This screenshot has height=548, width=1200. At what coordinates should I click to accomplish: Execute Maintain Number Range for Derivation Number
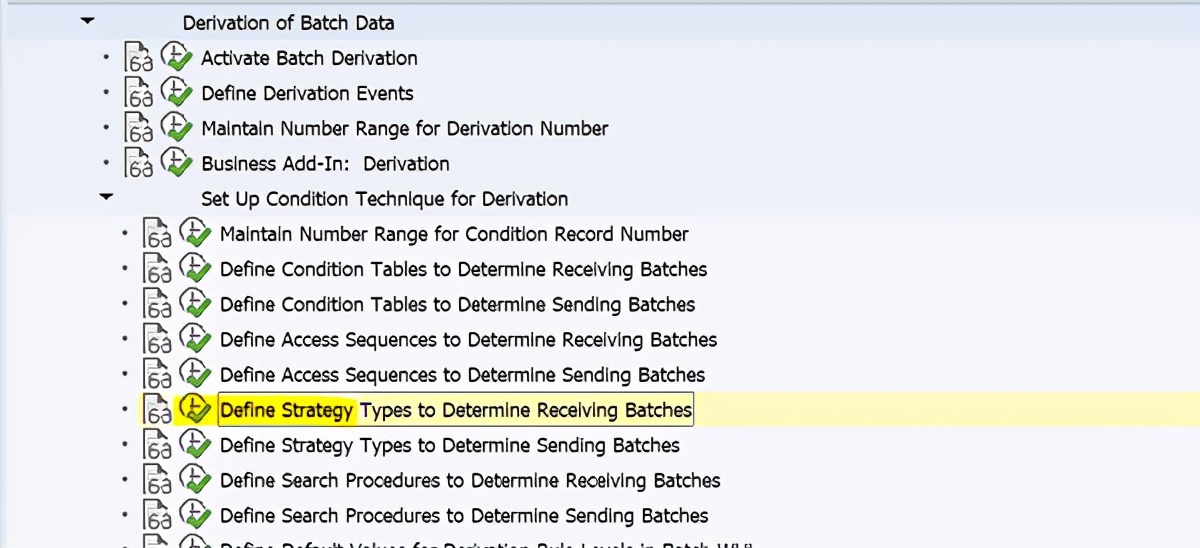[x=176, y=128]
